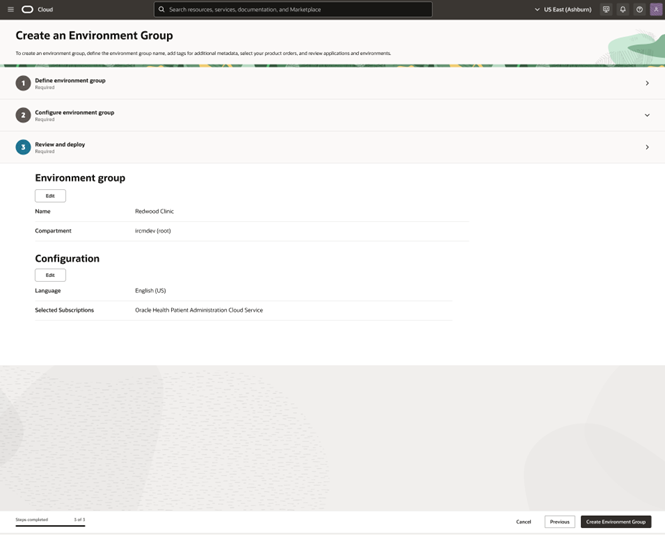Collapse the Configure environment group step chevron
The width and height of the screenshot is (665, 535).
point(647,115)
